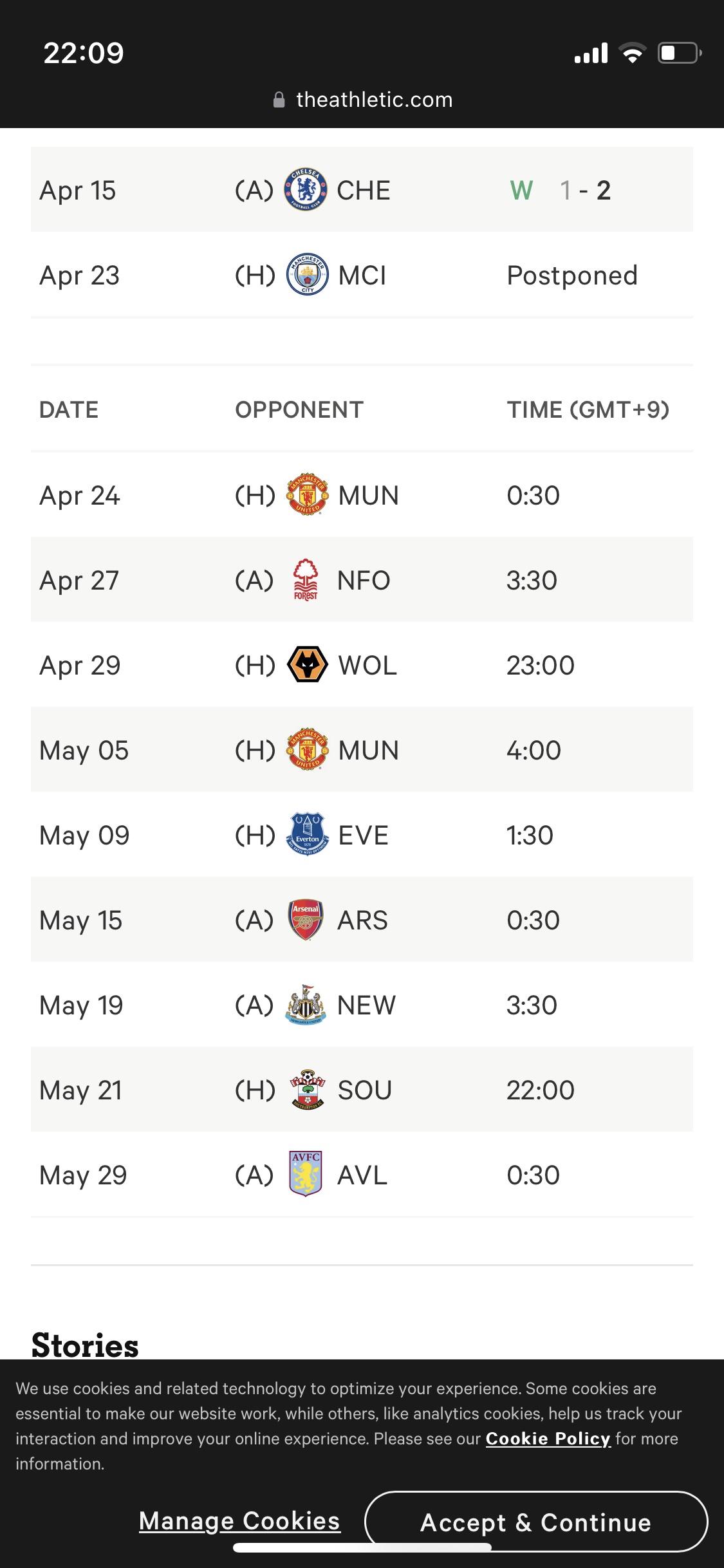This screenshot has width=724, height=1568.
Task: Tap the TIME (GMT+9) column header
Action: point(588,410)
